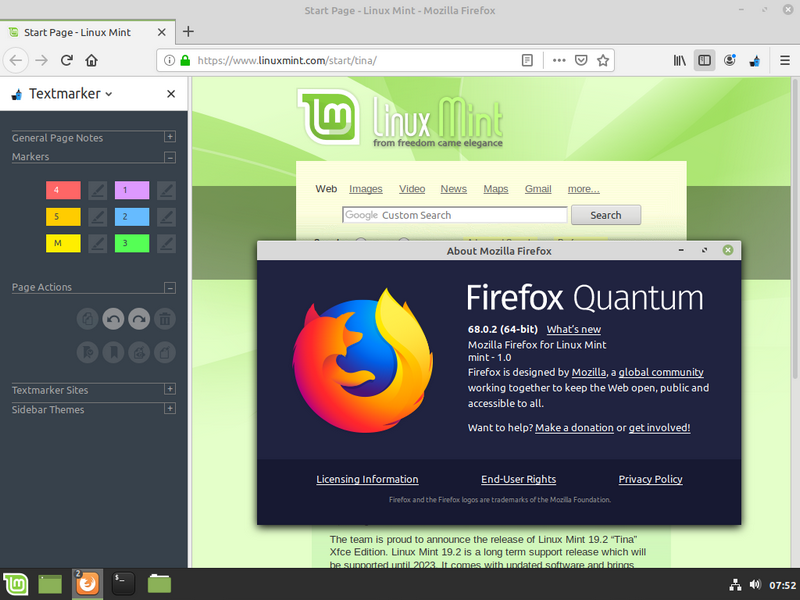
Task: Open Licensing Information
Action: 367,479
